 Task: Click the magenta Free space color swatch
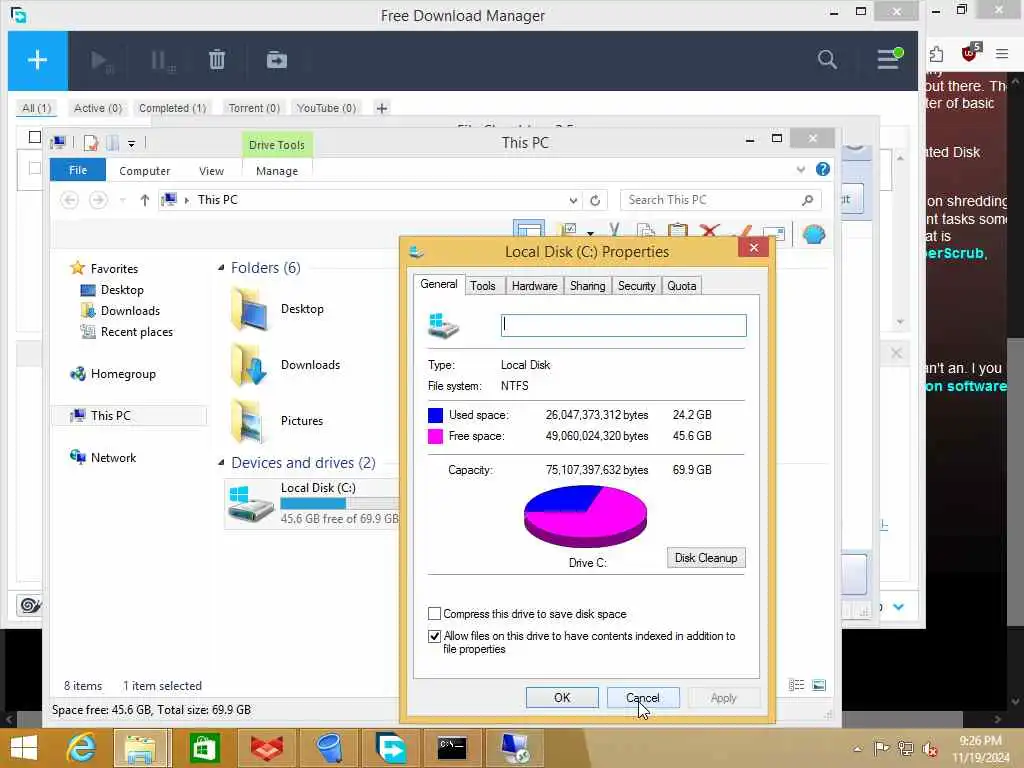click(435, 436)
